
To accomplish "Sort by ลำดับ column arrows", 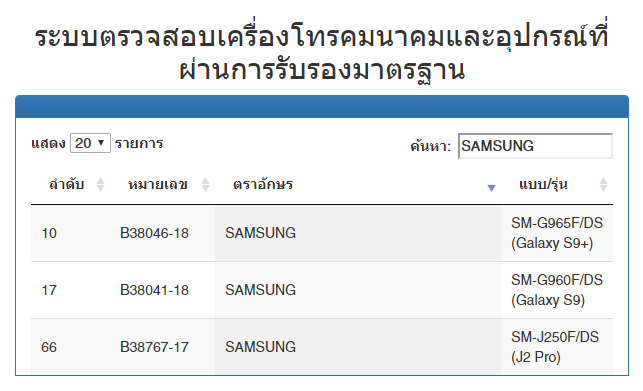I will coord(100,185).
